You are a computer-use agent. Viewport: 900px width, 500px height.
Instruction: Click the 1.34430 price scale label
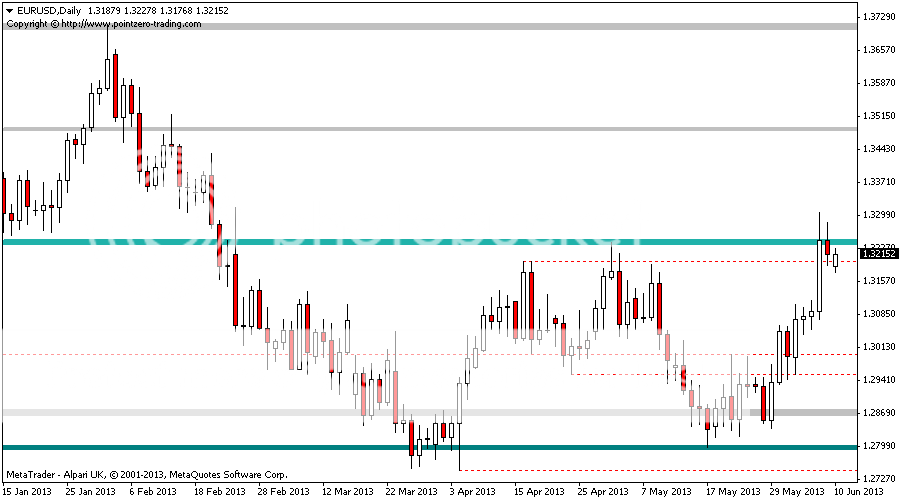(x=879, y=149)
